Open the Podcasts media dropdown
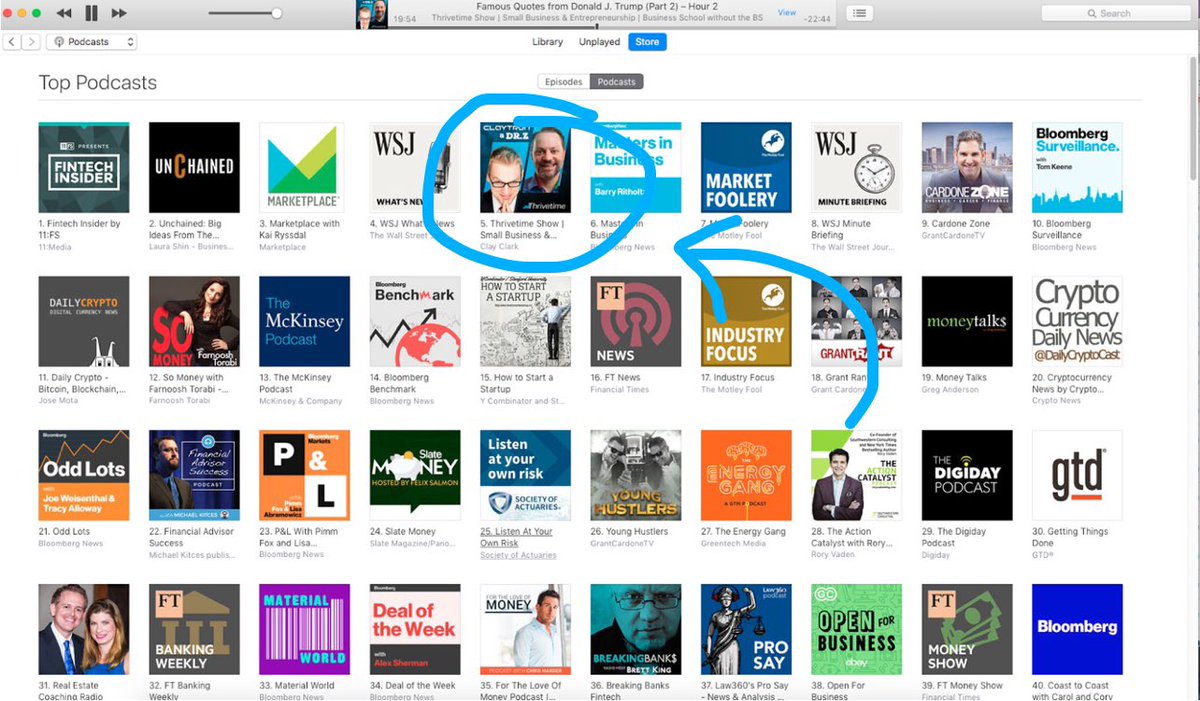The image size is (1200, 701). tap(91, 42)
